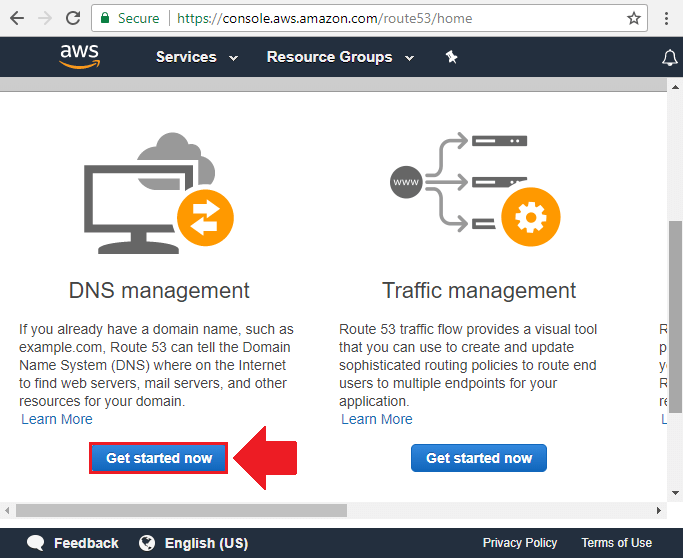Screen dimensions: 683x558
Task: Click the globe language icon
Action: click(147, 543)
